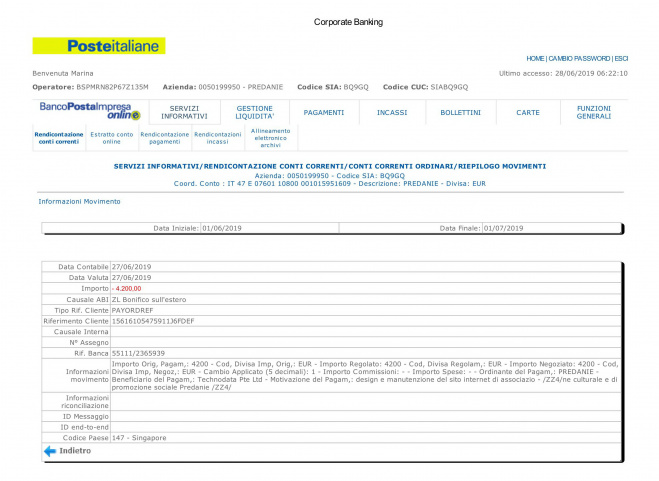Select the Incassi menu item

[391, 112]
